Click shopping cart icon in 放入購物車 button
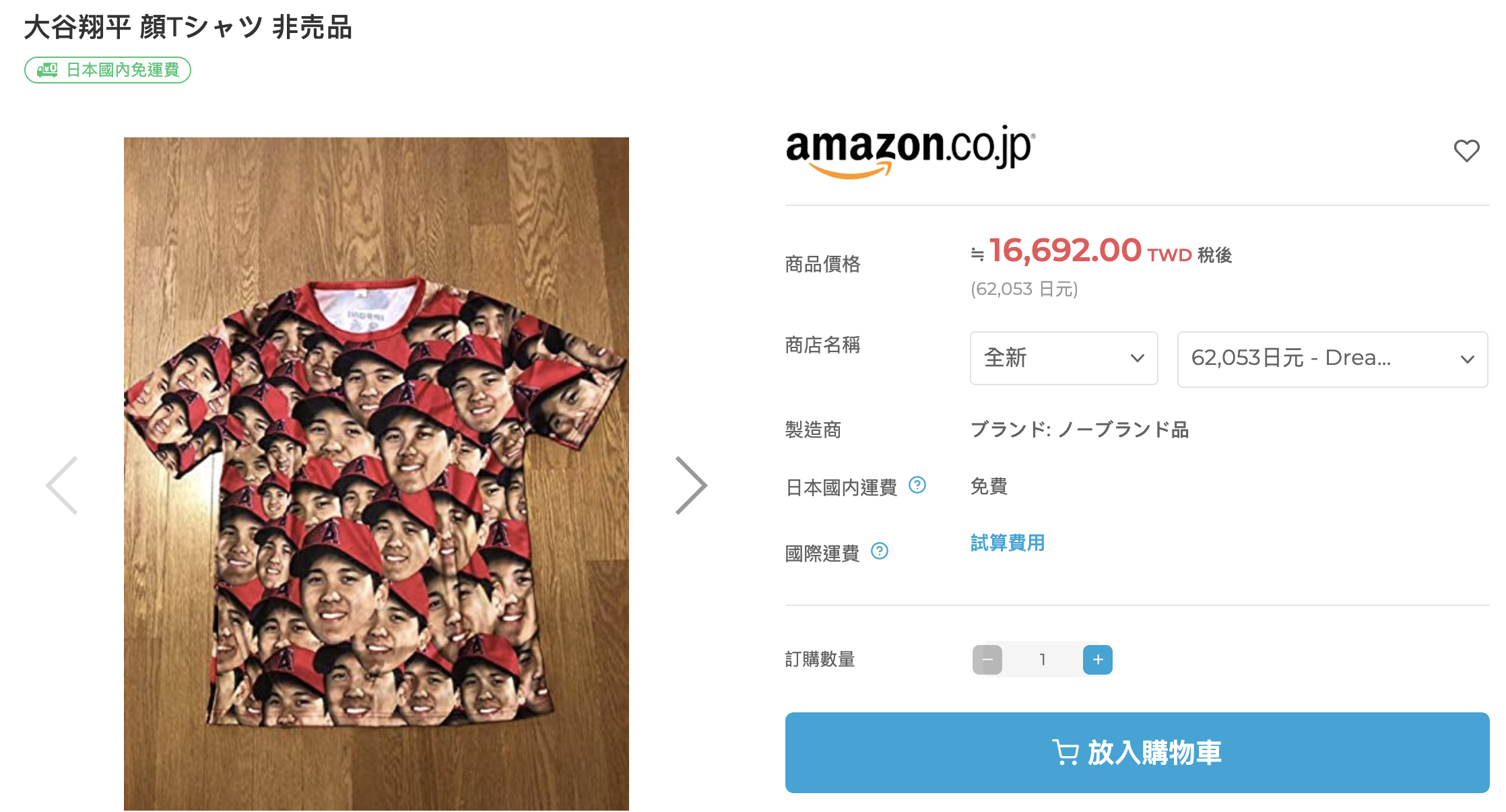Screen dimensions: 1506x812 1066,753
